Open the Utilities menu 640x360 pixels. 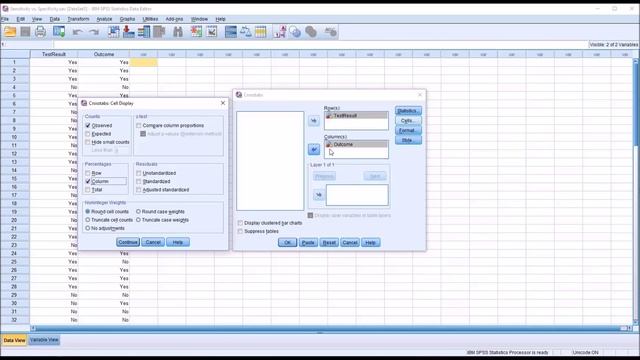(150, 19)
